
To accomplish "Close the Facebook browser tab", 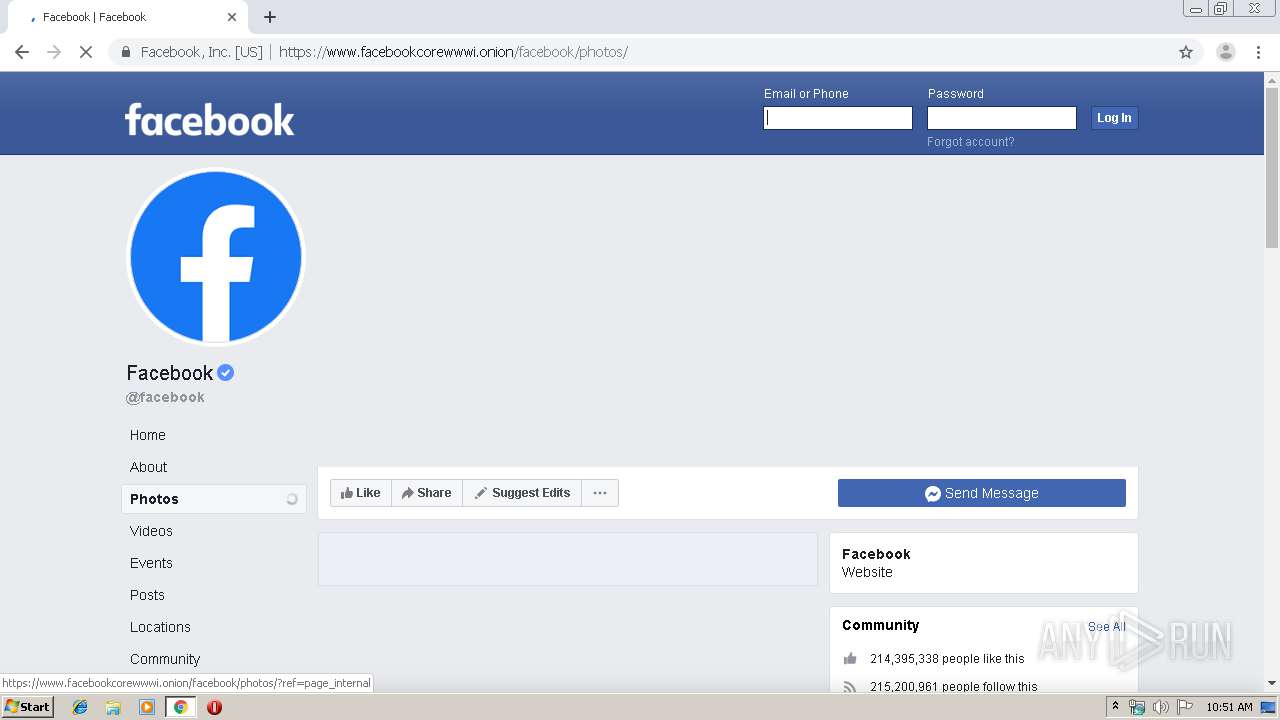I will [x=232, y=17].
